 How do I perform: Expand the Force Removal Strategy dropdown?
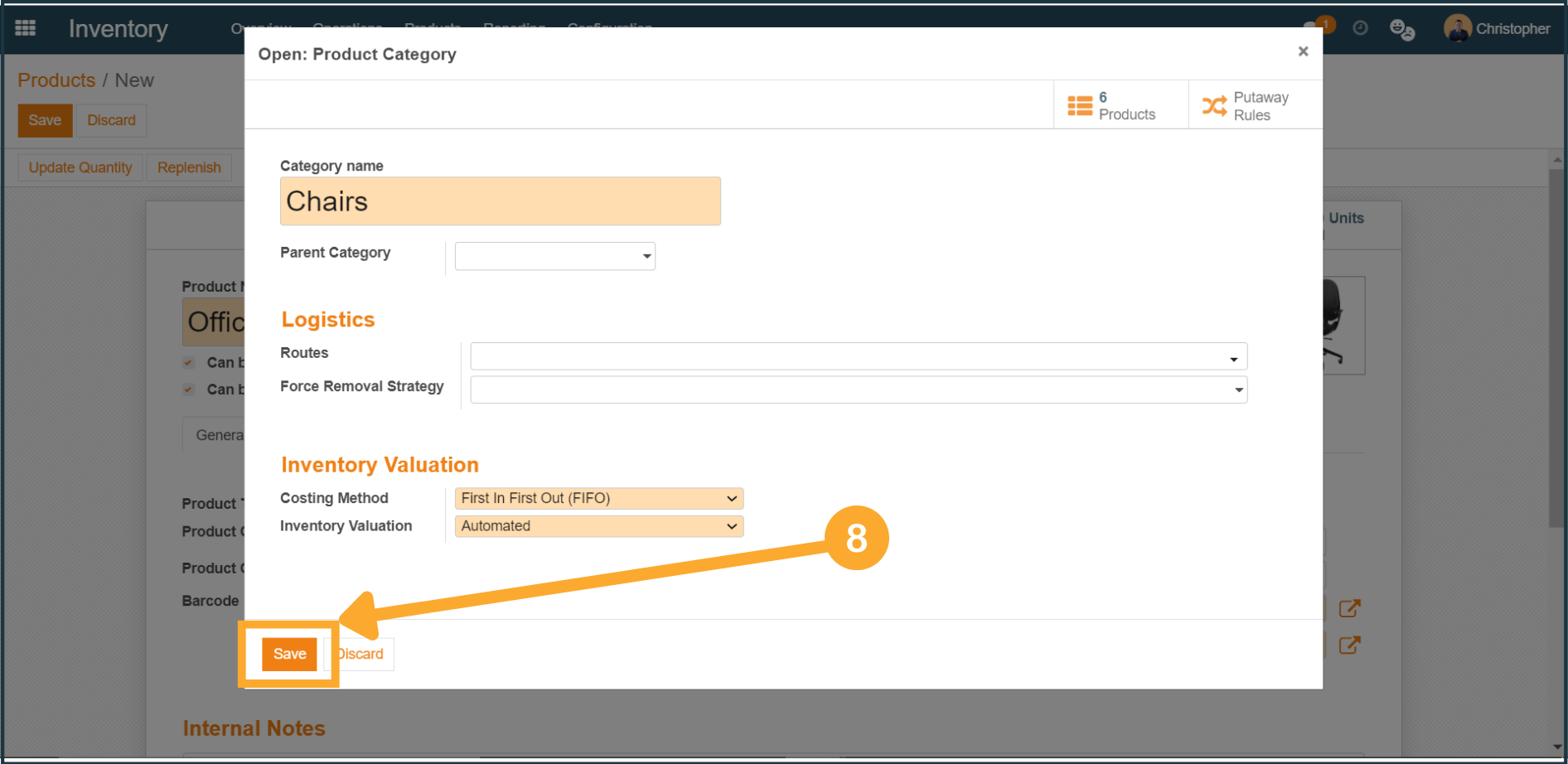coord(858,389)
